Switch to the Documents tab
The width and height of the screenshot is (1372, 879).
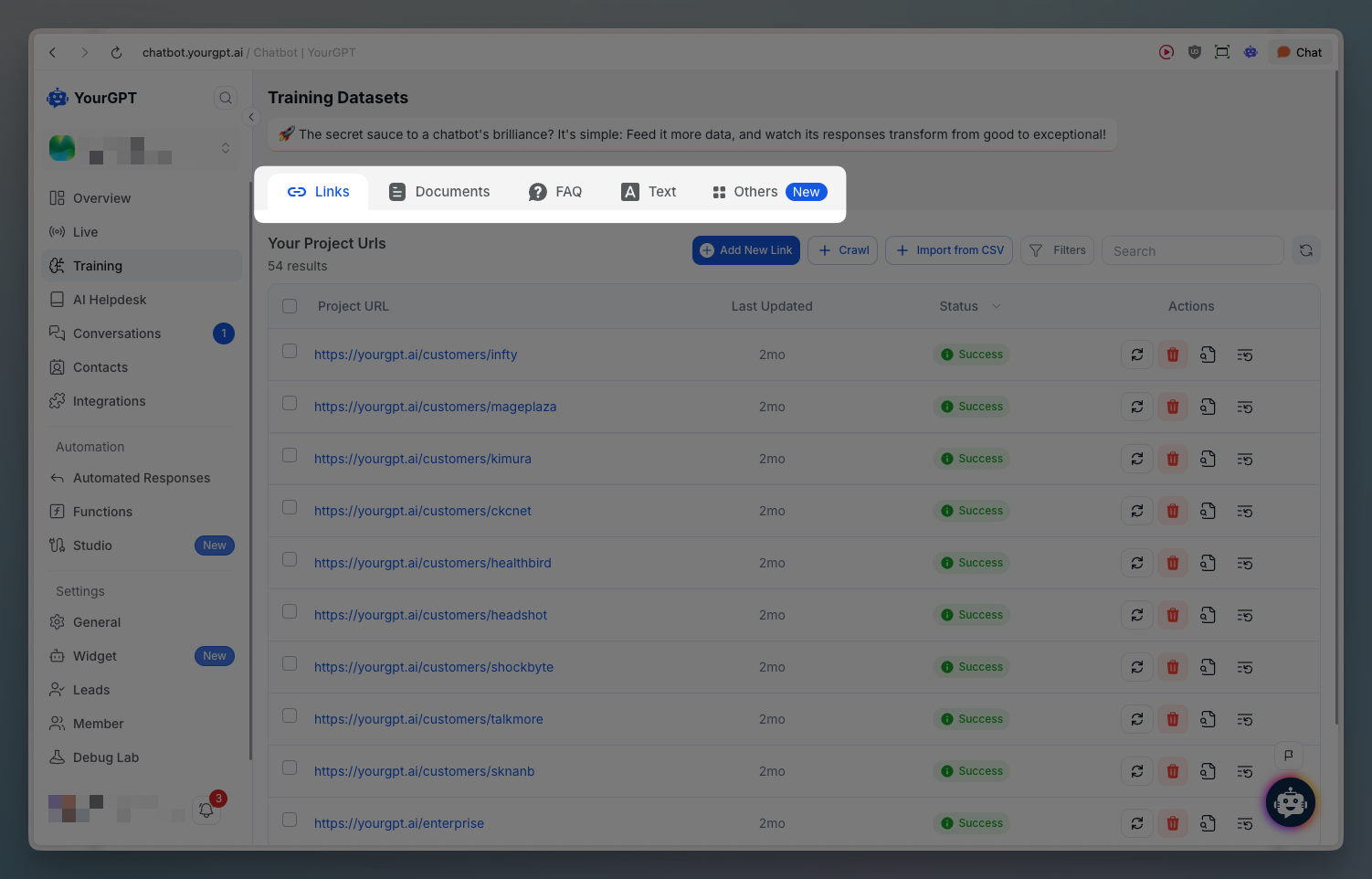[439, 192]
